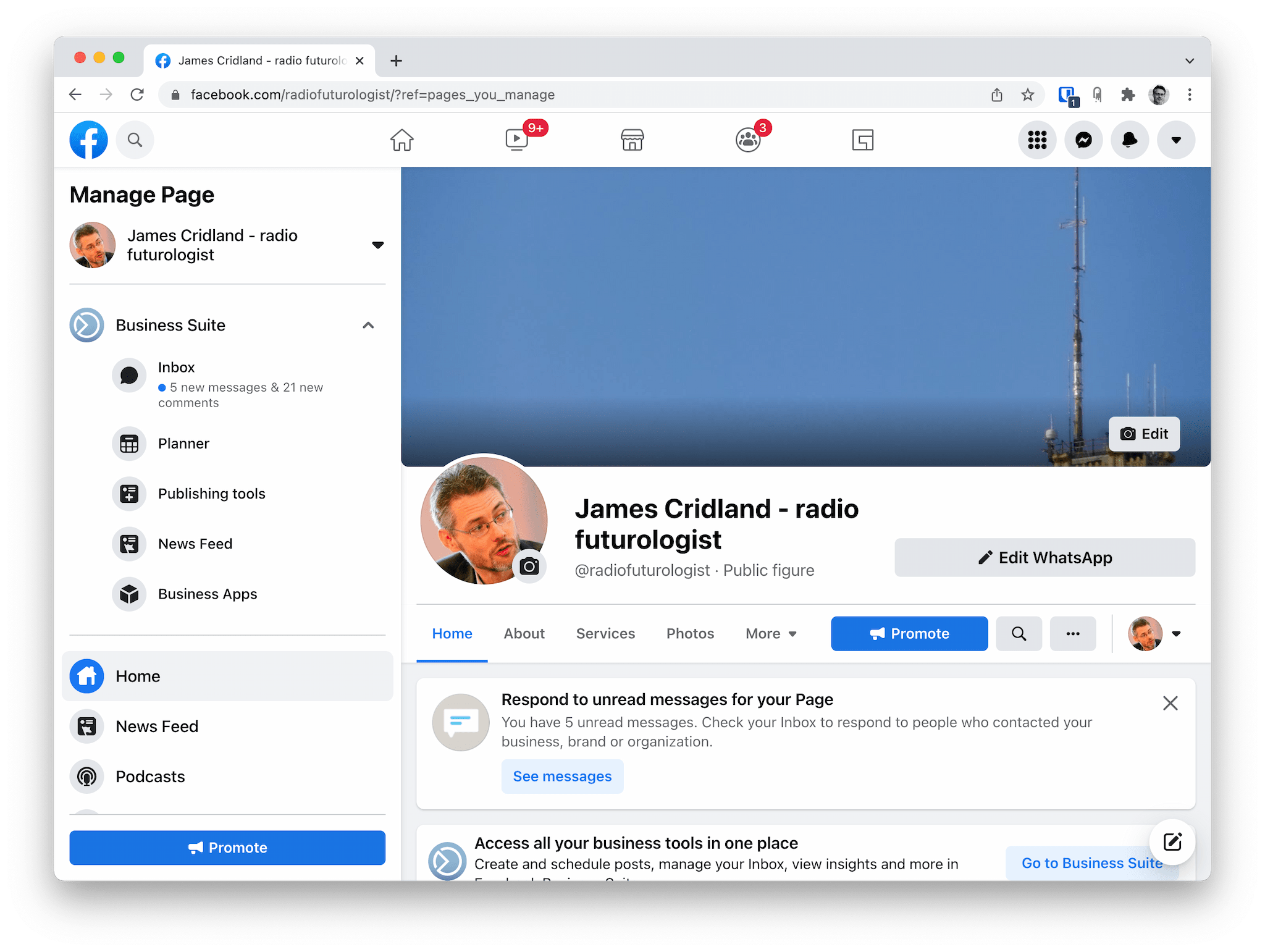Open the tab search chevron in the tab strip

(1190, 61)
